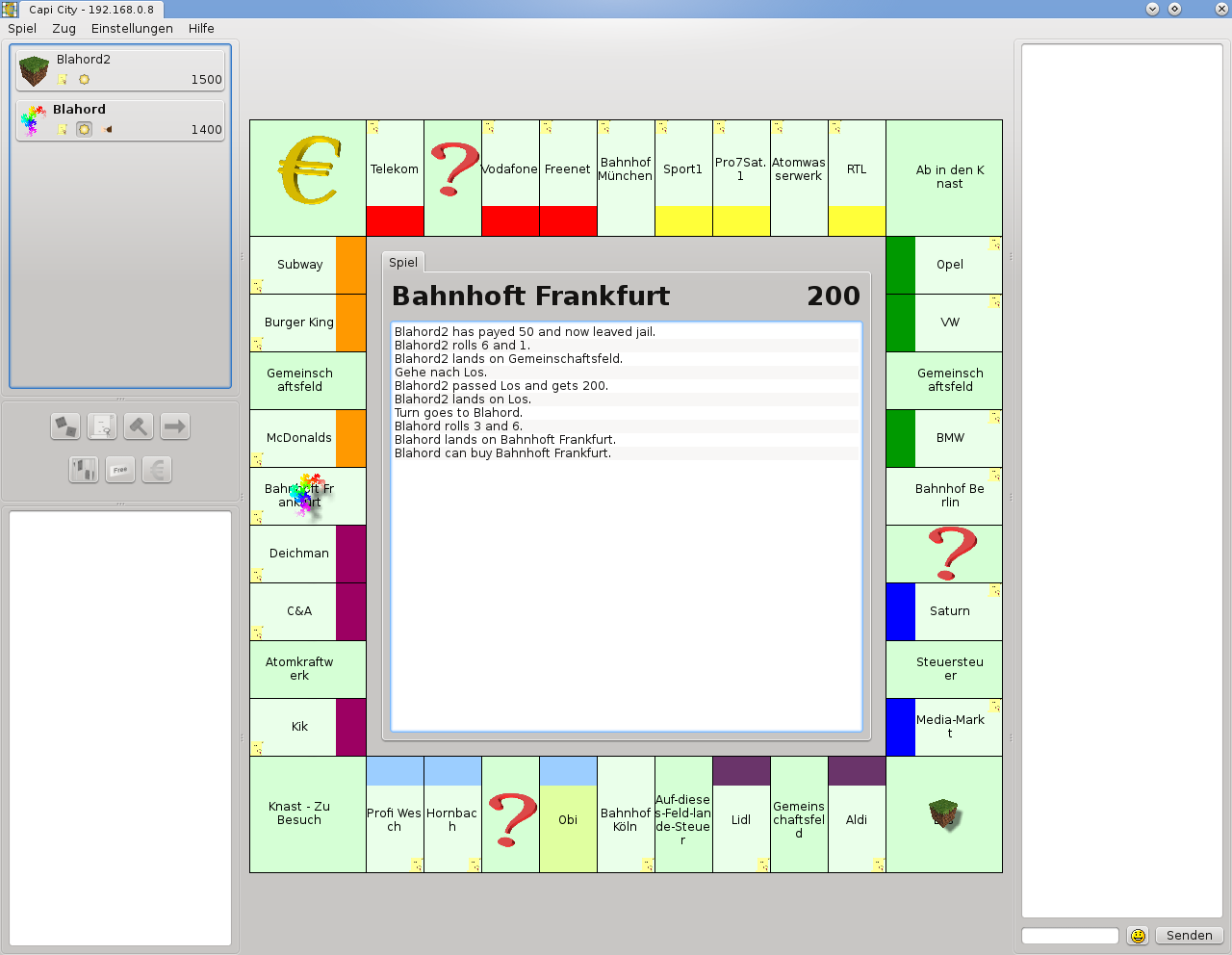The image size is (1232, 955).
Task: Click the deed icon on the Kik field
Action: [257, 748]
